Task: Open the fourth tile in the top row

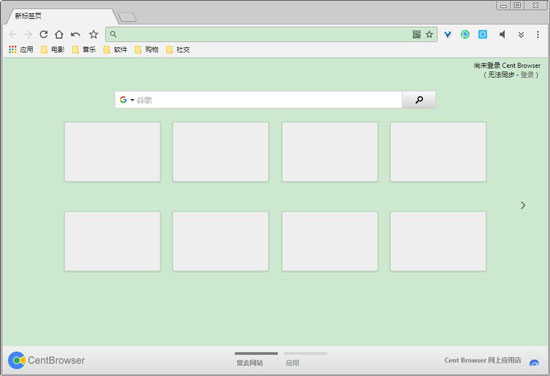Action: [x=438, y=152]
